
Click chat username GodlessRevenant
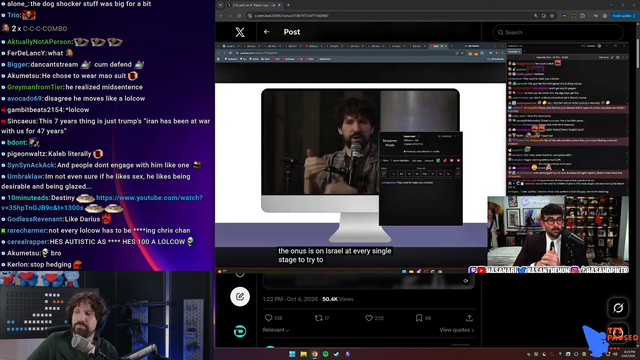coord(35,219)
